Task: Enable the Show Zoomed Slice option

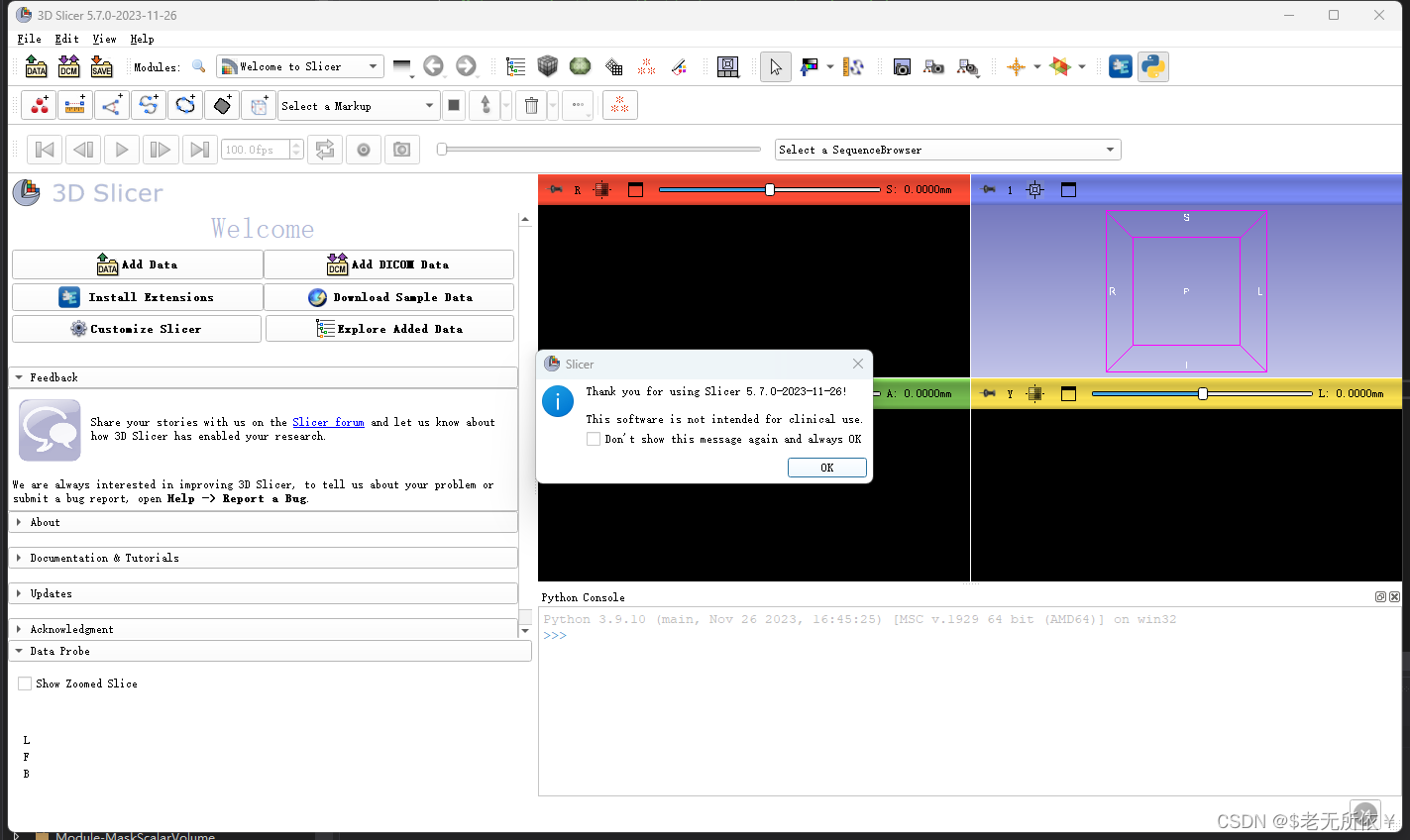Action: click(x=24, y=683)
